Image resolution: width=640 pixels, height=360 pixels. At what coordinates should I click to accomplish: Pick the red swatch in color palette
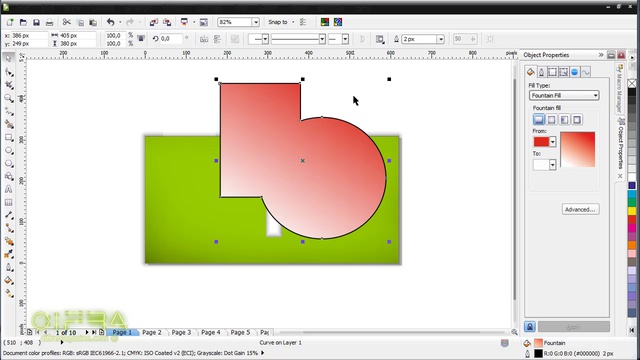[x=632, y=220]
